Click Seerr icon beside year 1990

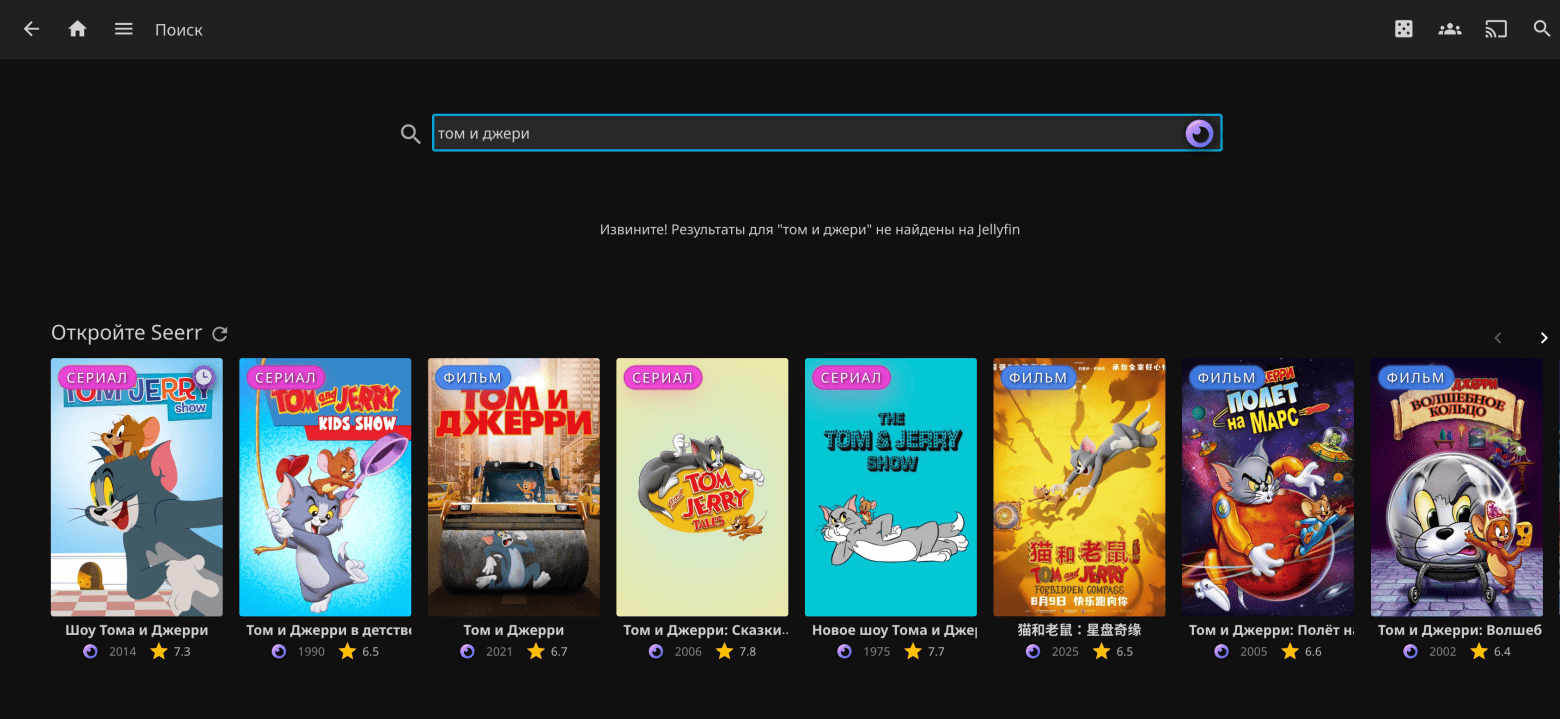279,651
